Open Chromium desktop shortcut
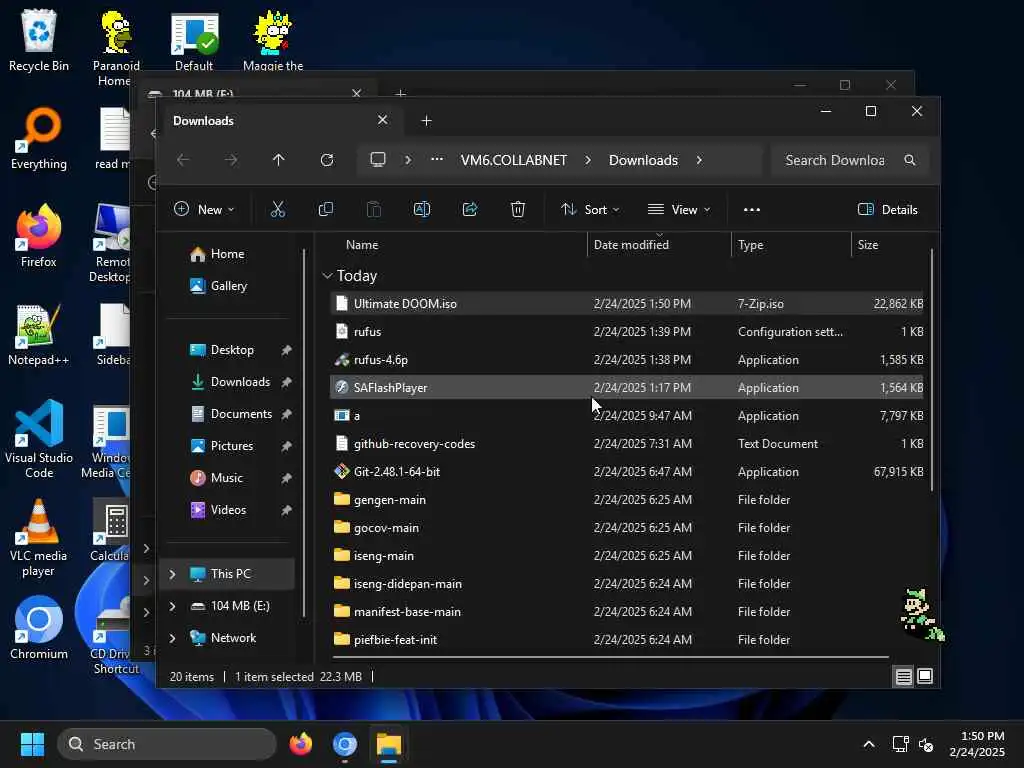Viewport: 1024px width, 768px height. pos(39,628)
